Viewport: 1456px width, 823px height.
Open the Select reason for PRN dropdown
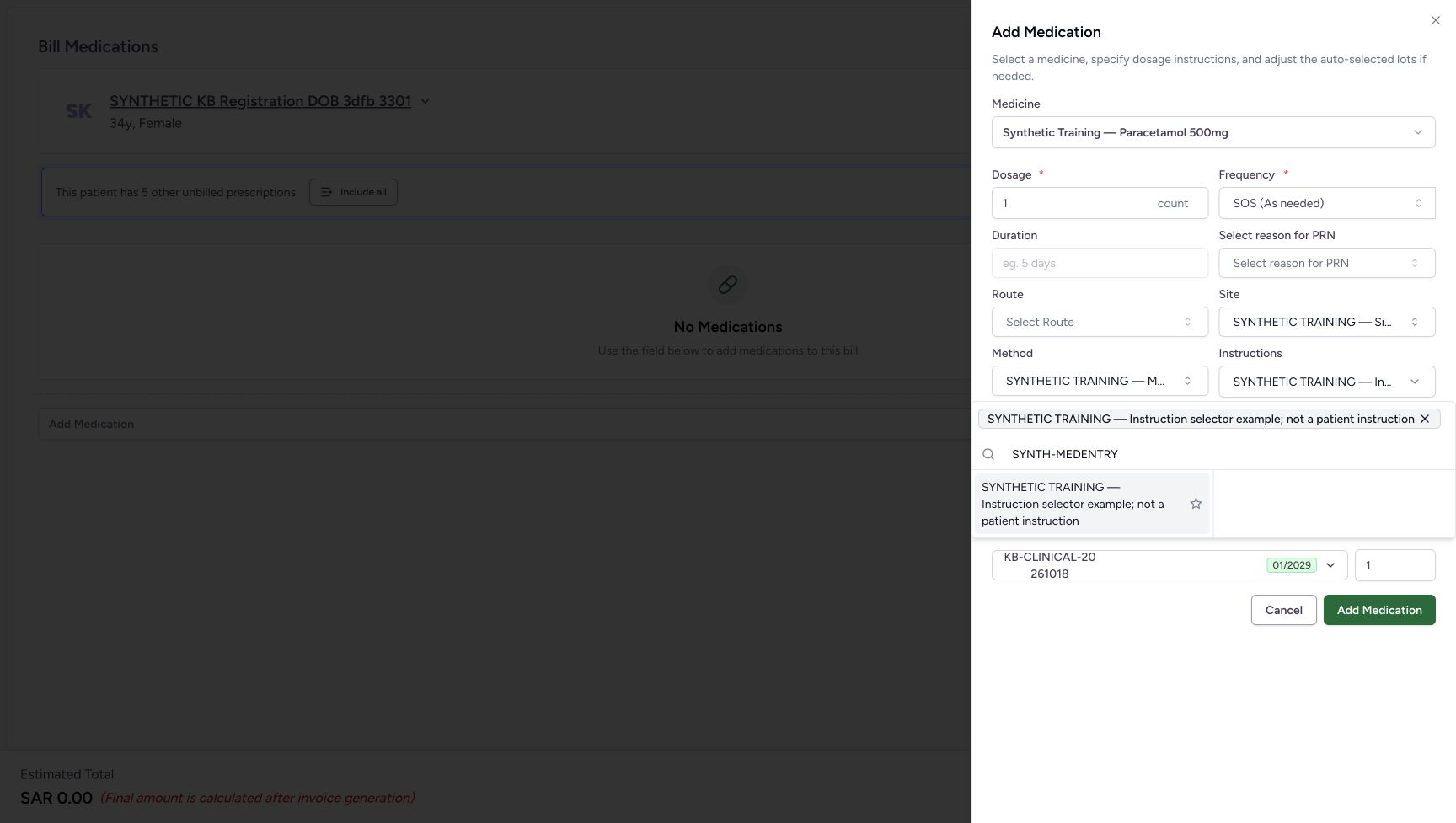(1327, 263)
